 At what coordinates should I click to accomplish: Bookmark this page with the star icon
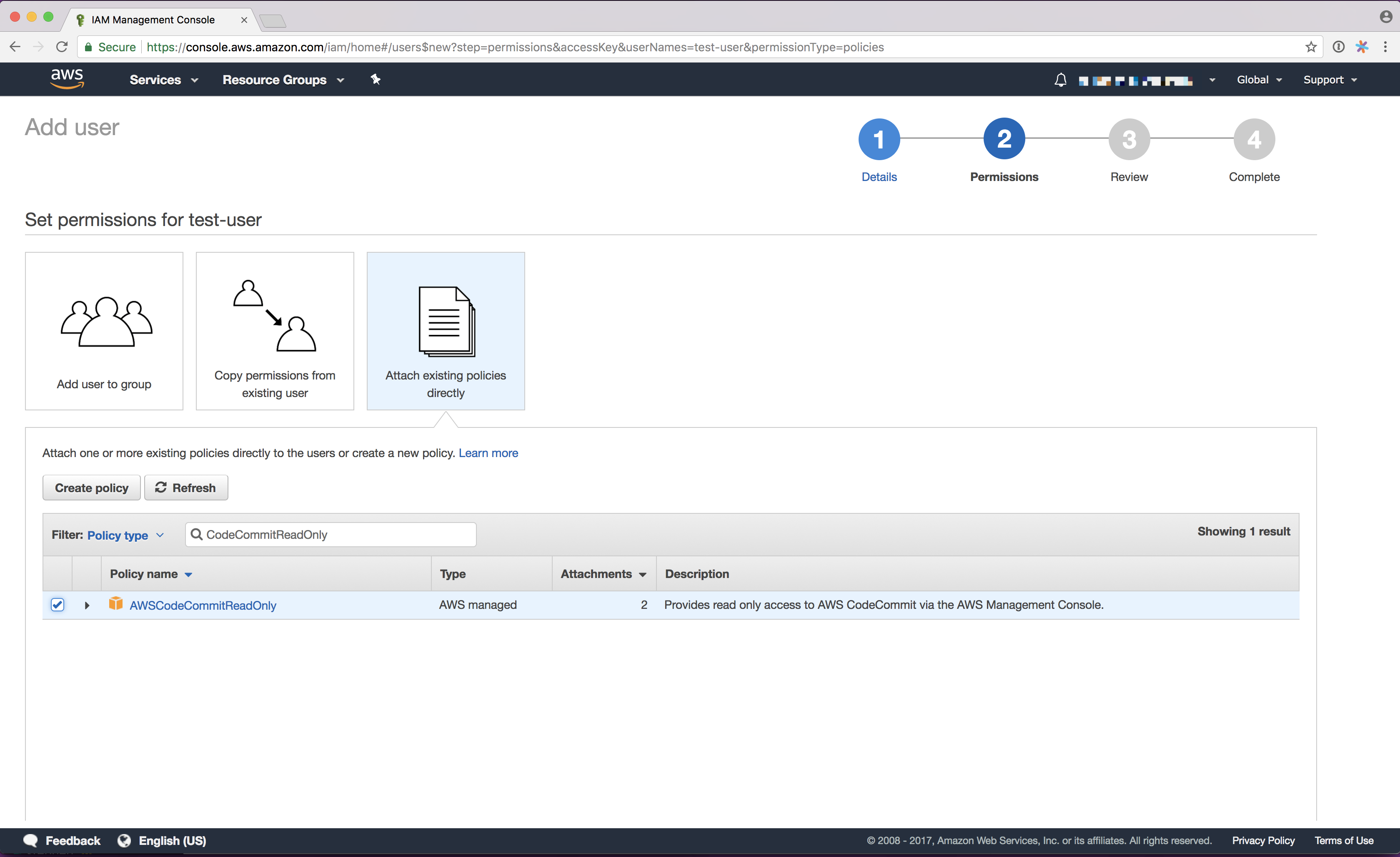[x=1311, y=47]
